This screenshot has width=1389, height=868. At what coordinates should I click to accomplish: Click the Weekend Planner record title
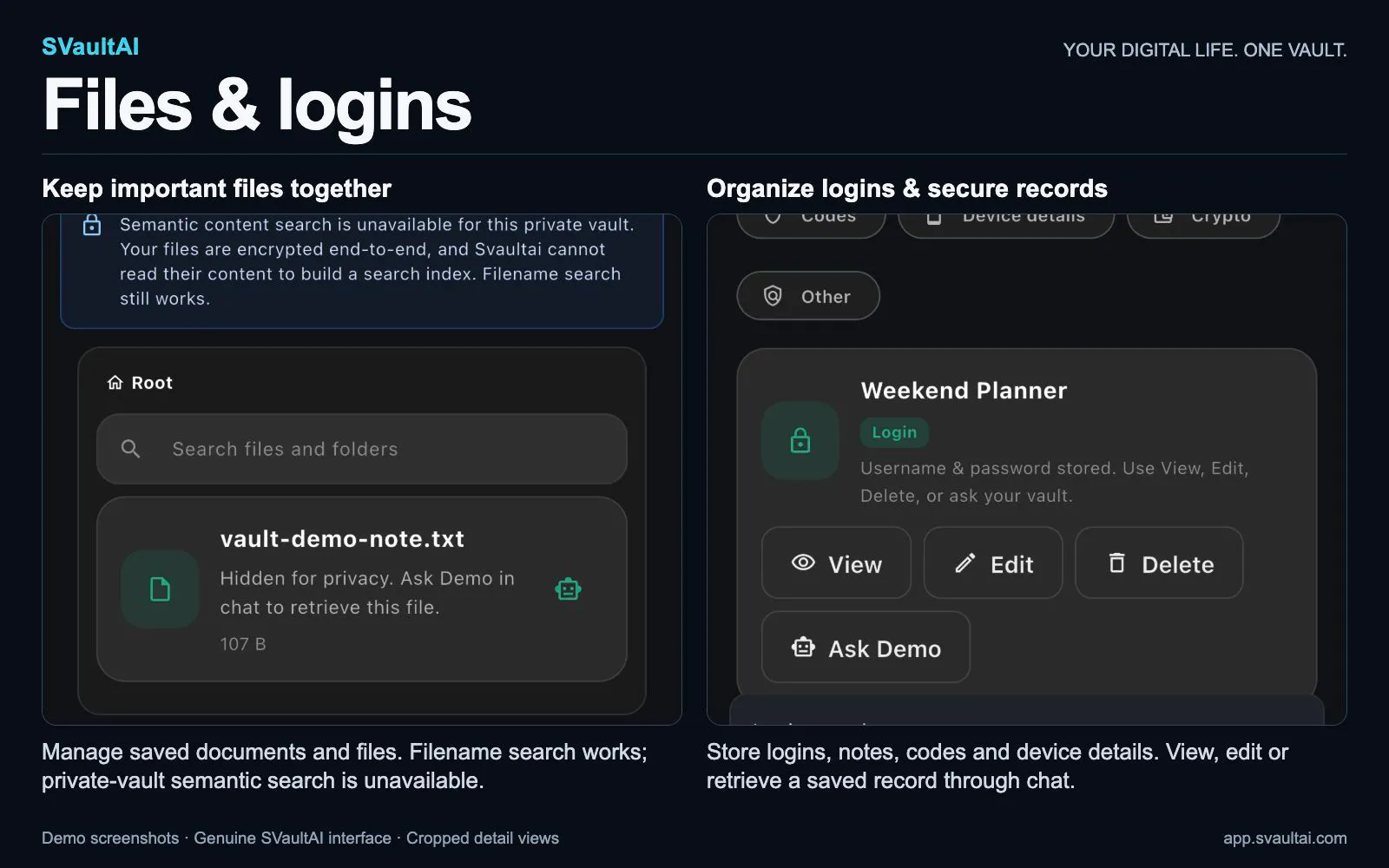coord(964,391)
